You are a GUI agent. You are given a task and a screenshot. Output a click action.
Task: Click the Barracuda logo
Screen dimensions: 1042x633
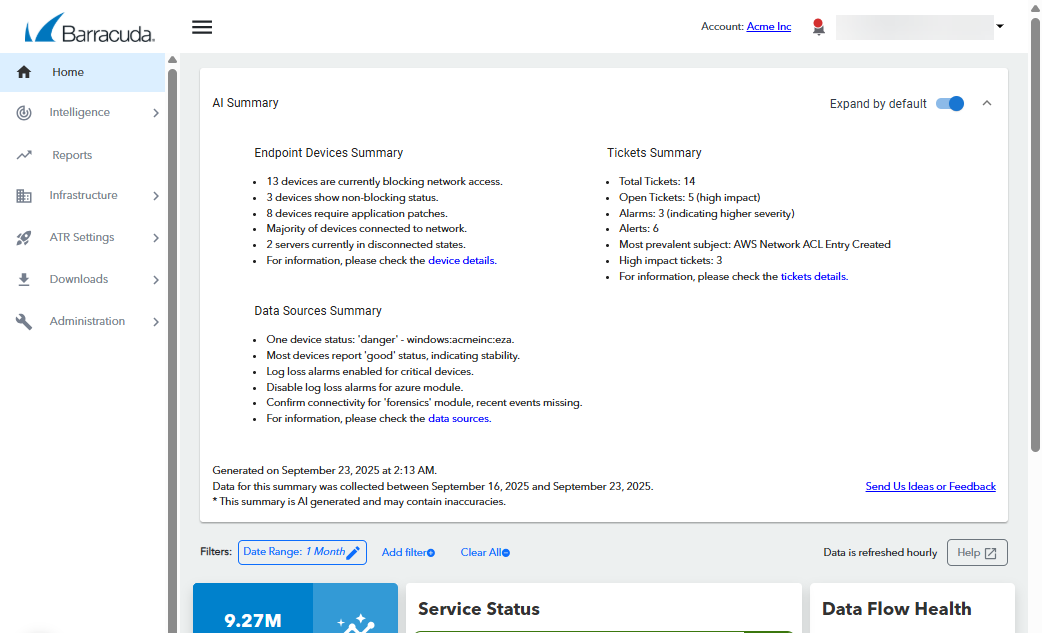click(90, 28)
